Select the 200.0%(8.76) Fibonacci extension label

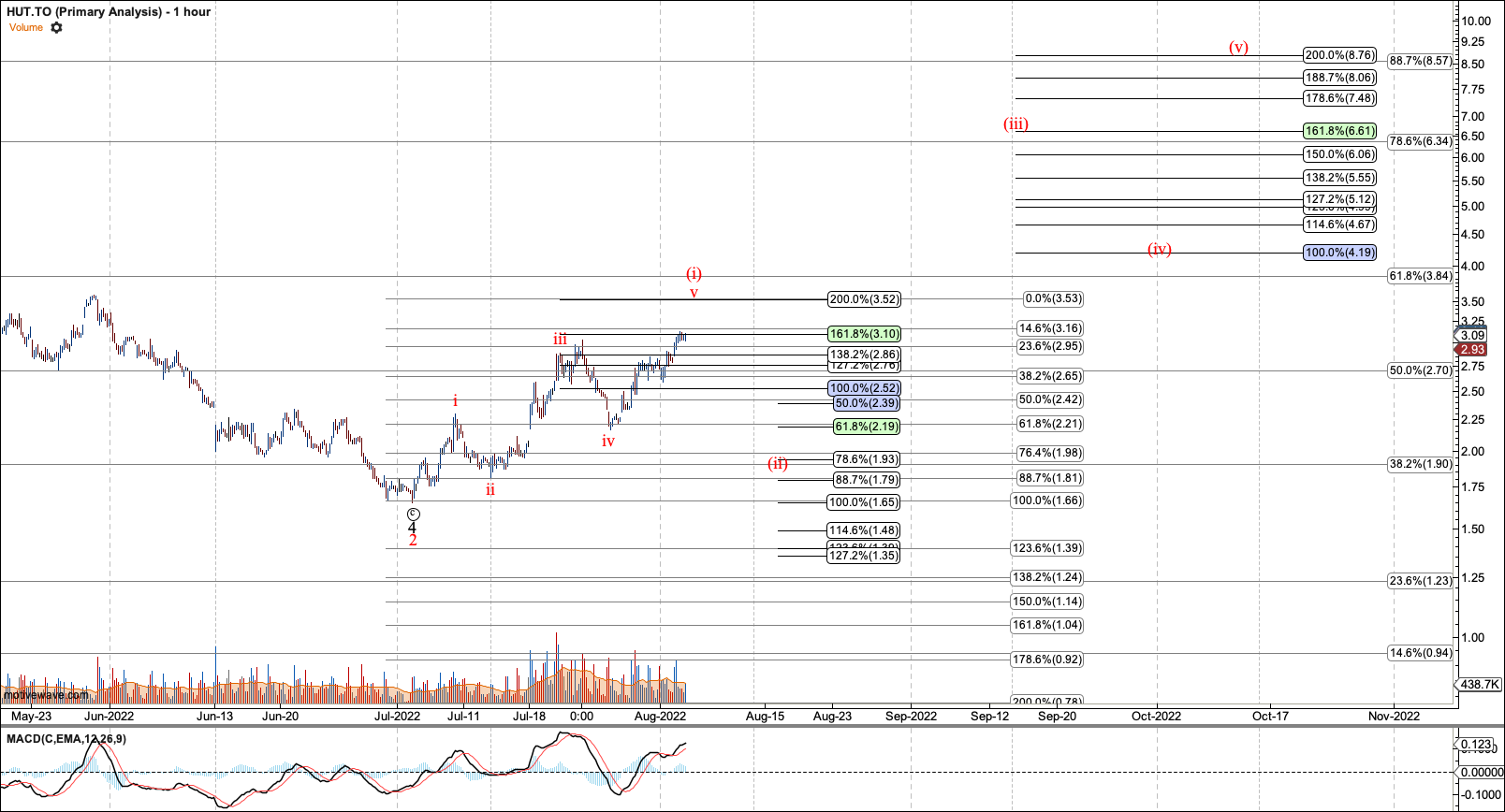[1340, 55]
